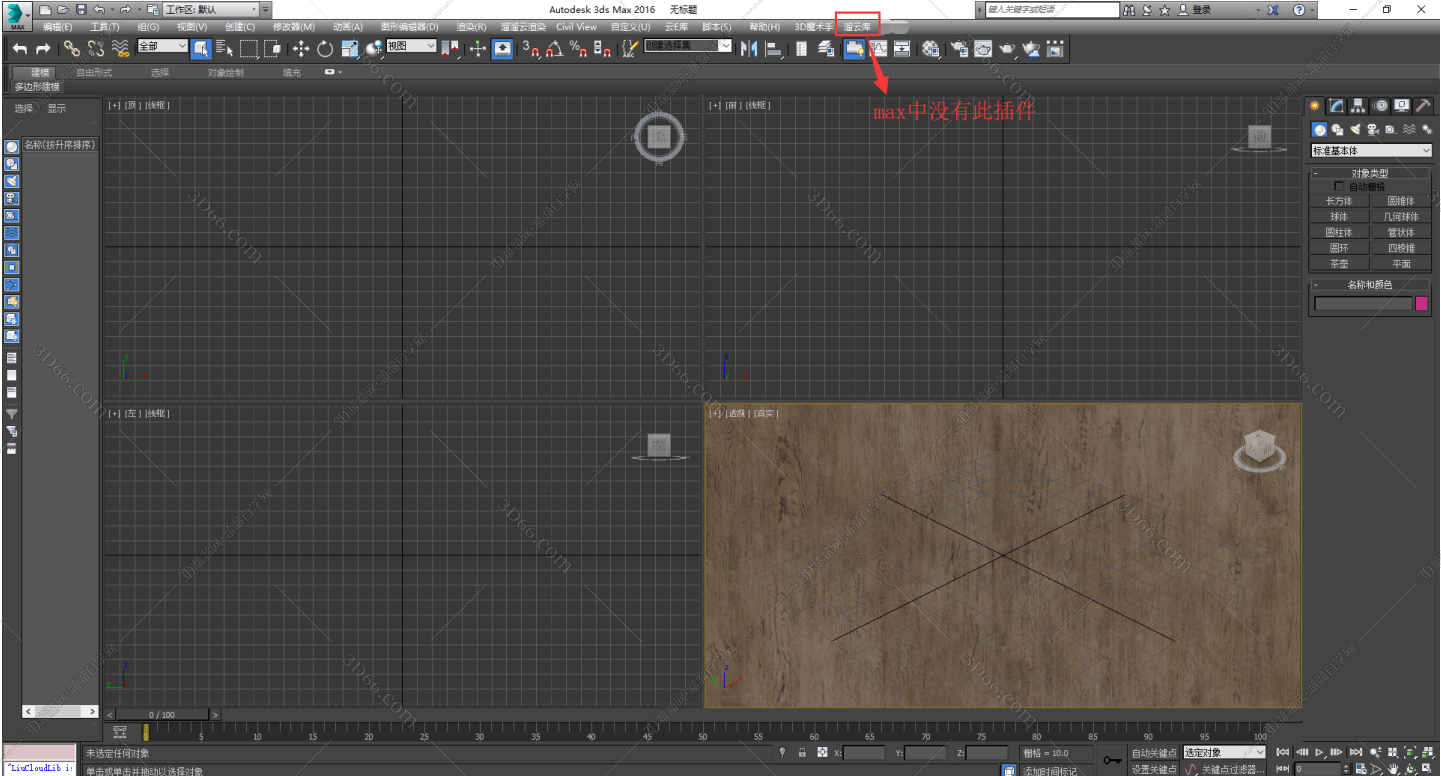Activate the Select Object tool
1441x776 pixels.
coord(201,48)
